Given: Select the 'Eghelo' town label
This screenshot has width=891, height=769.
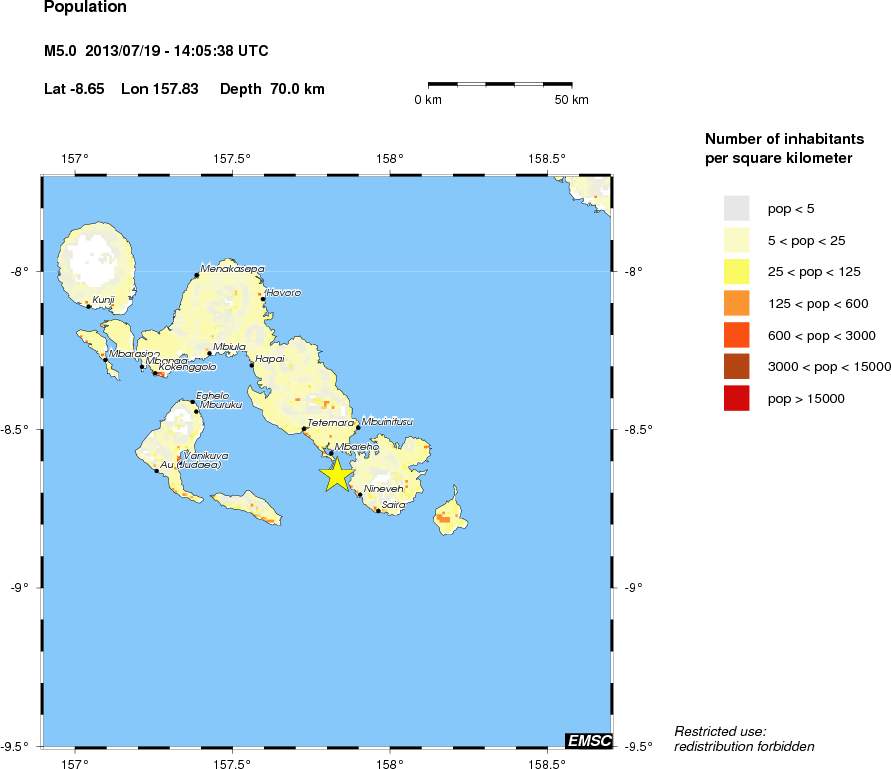Looking at the screenshot, I should (213, 396).
